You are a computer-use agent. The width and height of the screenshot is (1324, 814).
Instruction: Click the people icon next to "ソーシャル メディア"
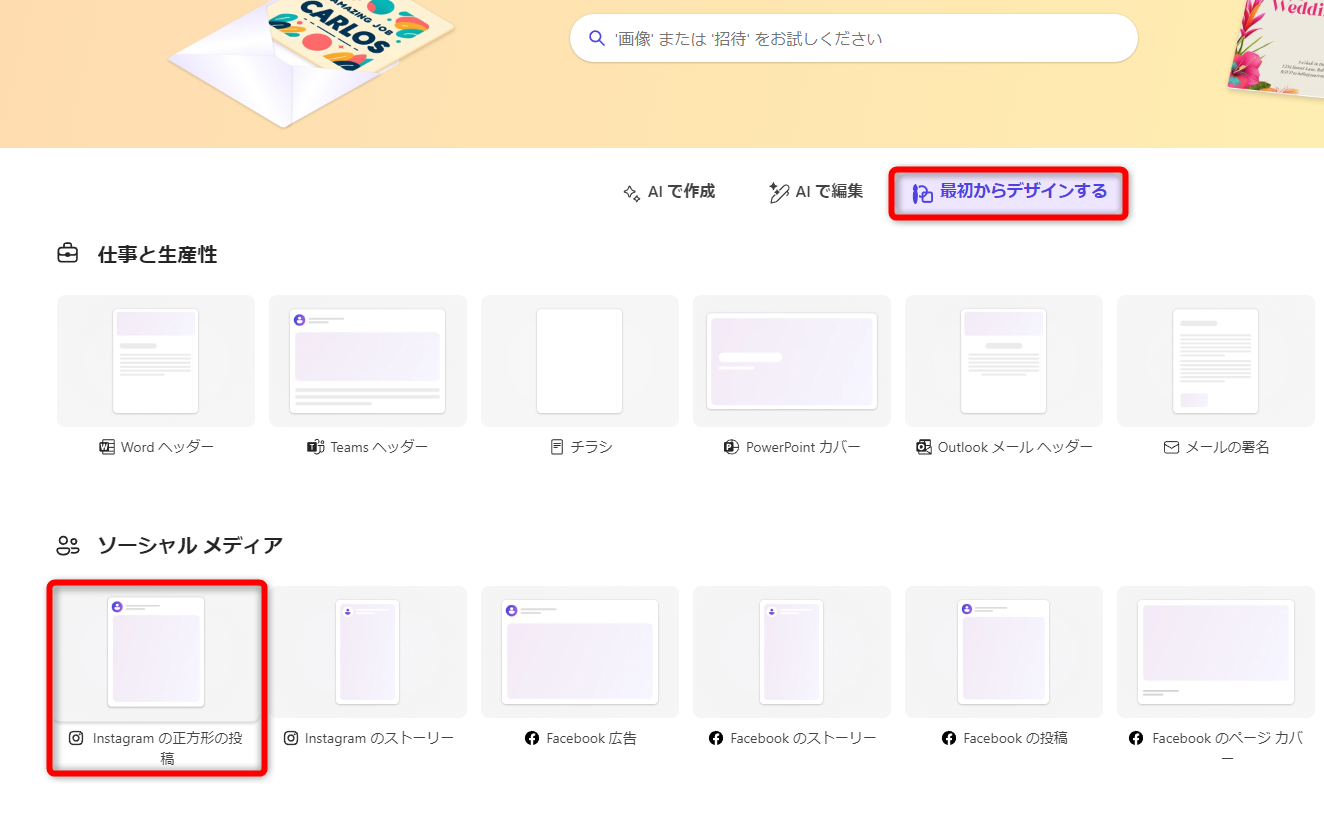[67, 545]
